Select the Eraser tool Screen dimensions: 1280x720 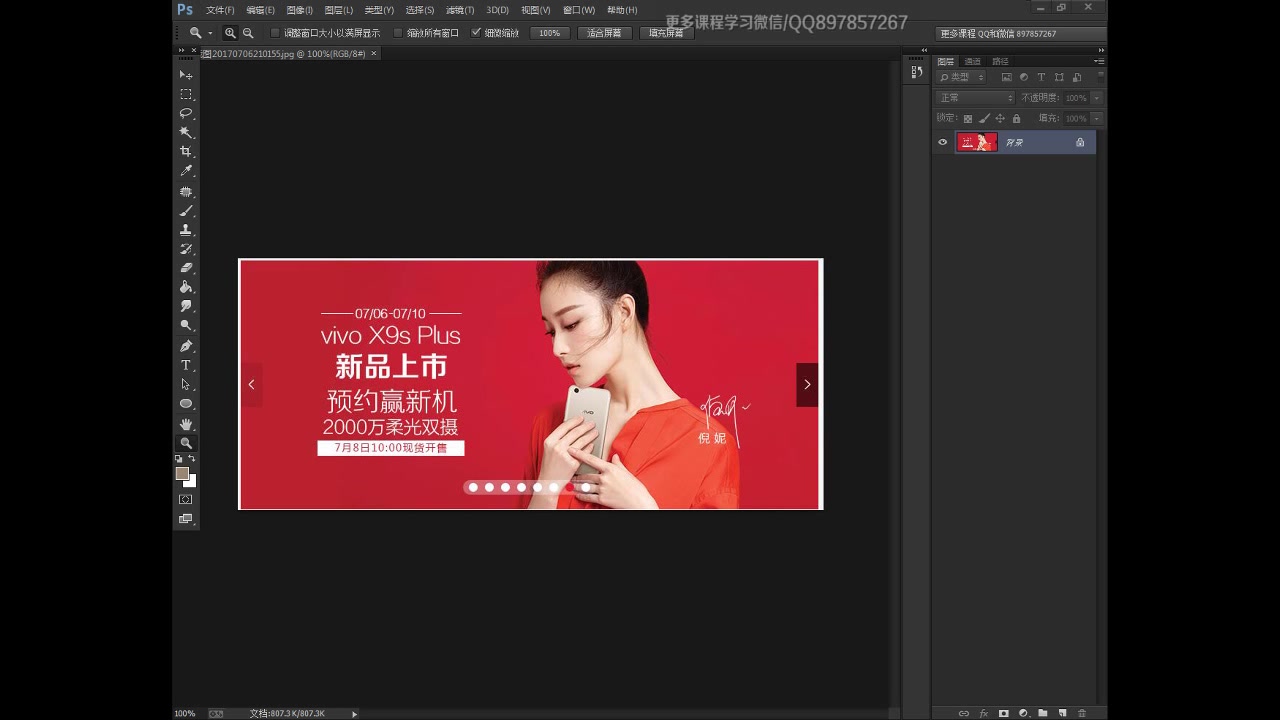click(x=186, y=268)
